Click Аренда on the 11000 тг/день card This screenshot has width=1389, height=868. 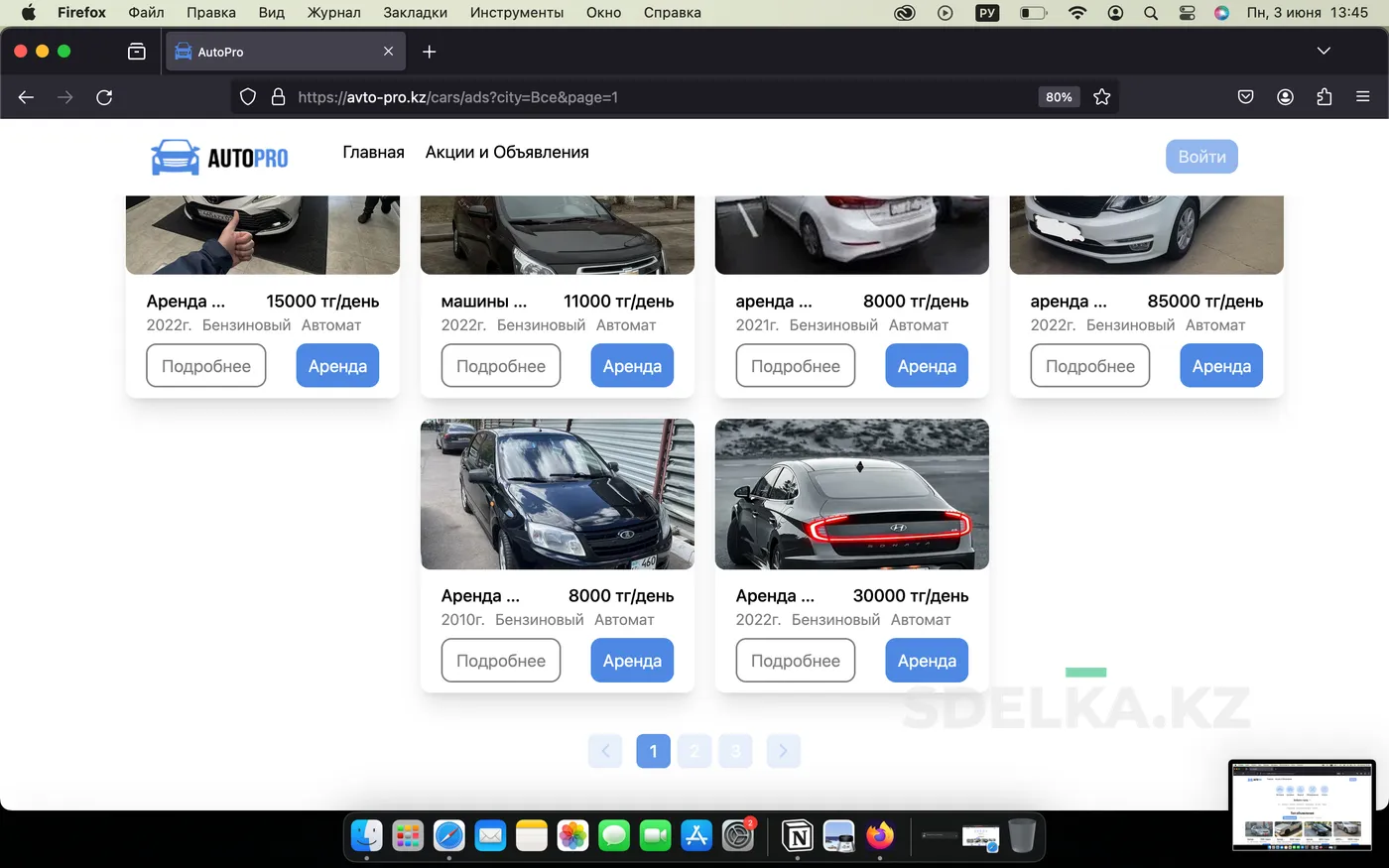[x=632, y=366]
